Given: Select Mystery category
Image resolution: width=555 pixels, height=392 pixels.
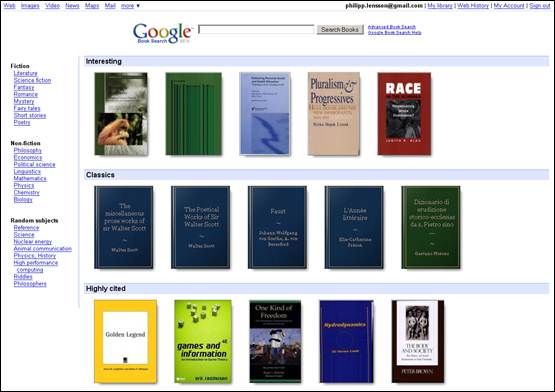Looking at the screenshot, I should point(24,102).
